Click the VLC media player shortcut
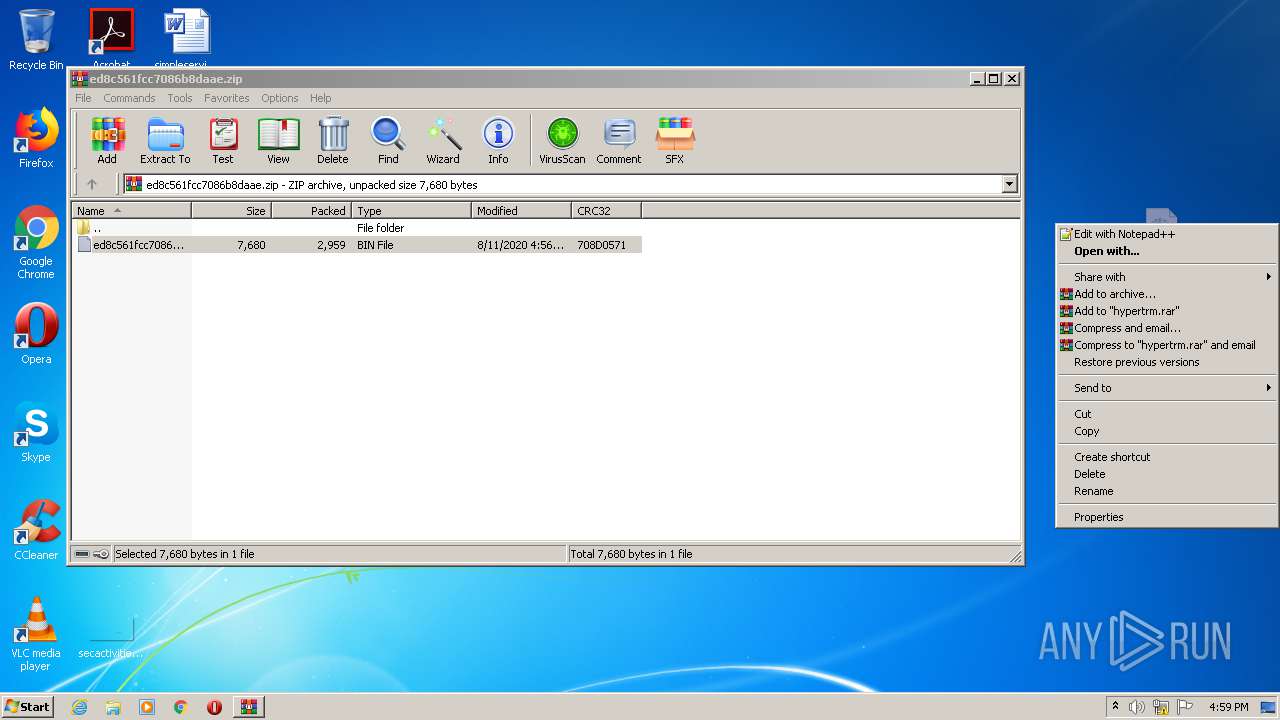The width and height of the screenshot is (1280, 720). (36, 634)
